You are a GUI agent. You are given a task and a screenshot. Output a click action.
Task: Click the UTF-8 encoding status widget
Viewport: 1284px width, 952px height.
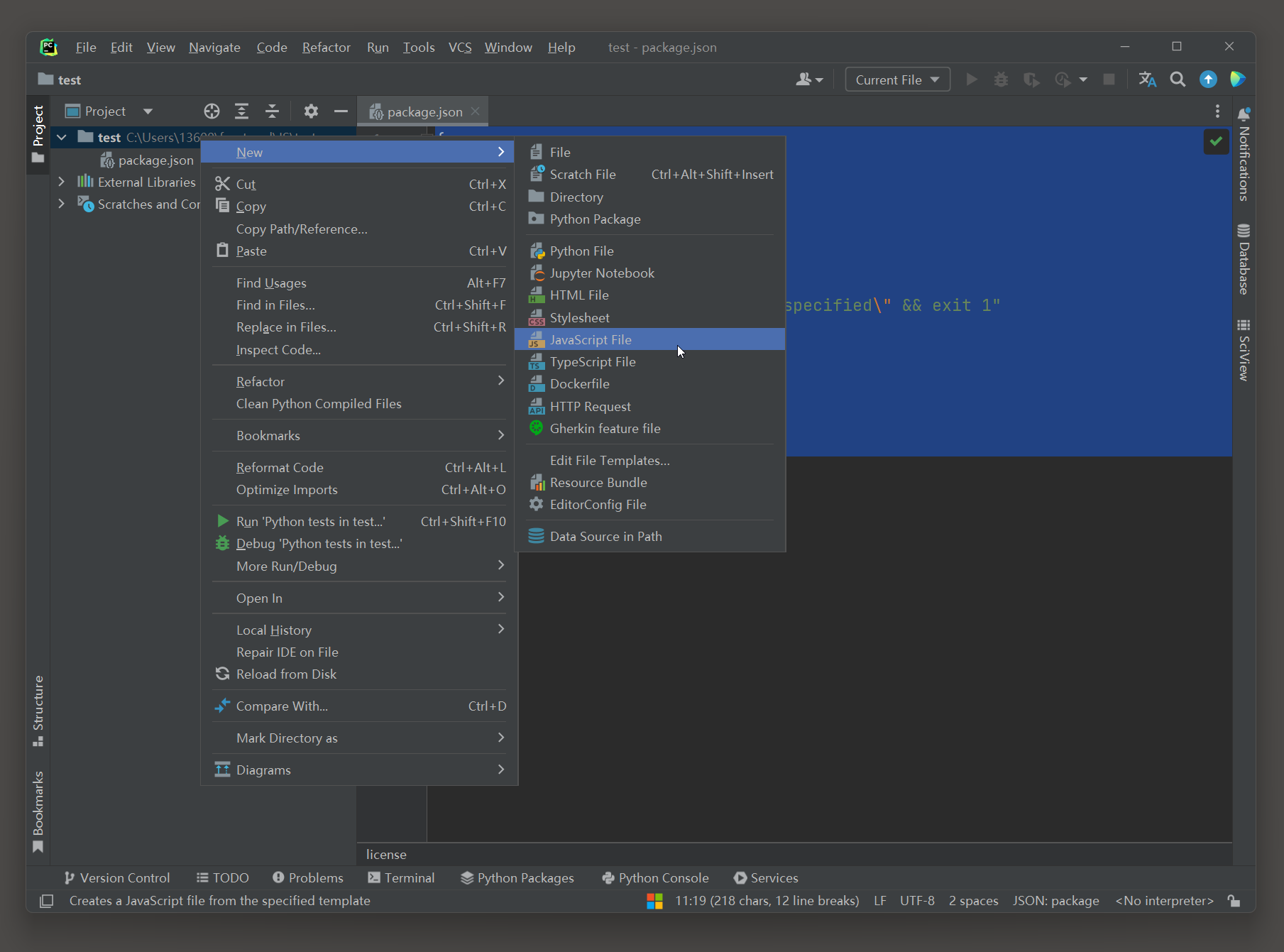(x=917, y=901)
